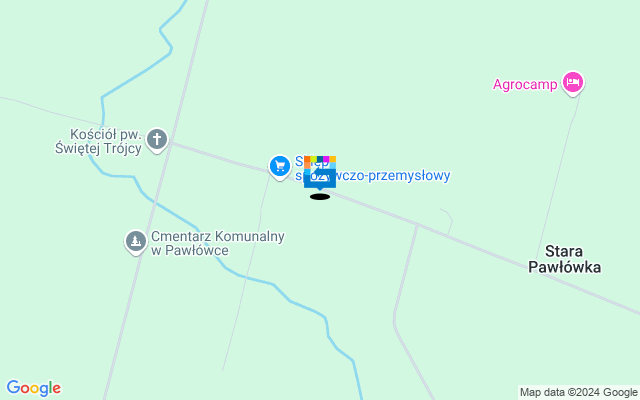Click the Map data ©2024 Google attribution

(x=579, y=392)
